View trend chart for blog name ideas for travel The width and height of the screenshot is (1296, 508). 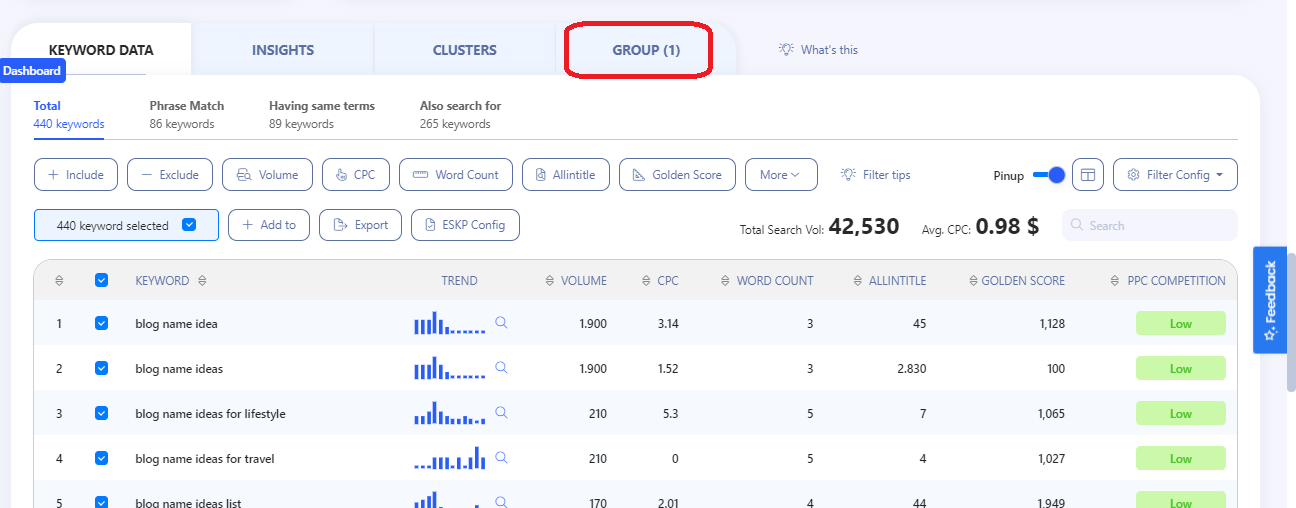coord(450,457)
